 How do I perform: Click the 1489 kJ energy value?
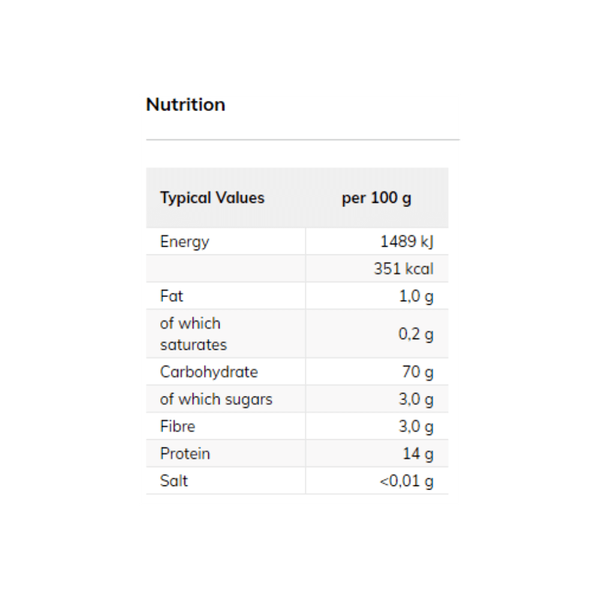pos(407,242)
